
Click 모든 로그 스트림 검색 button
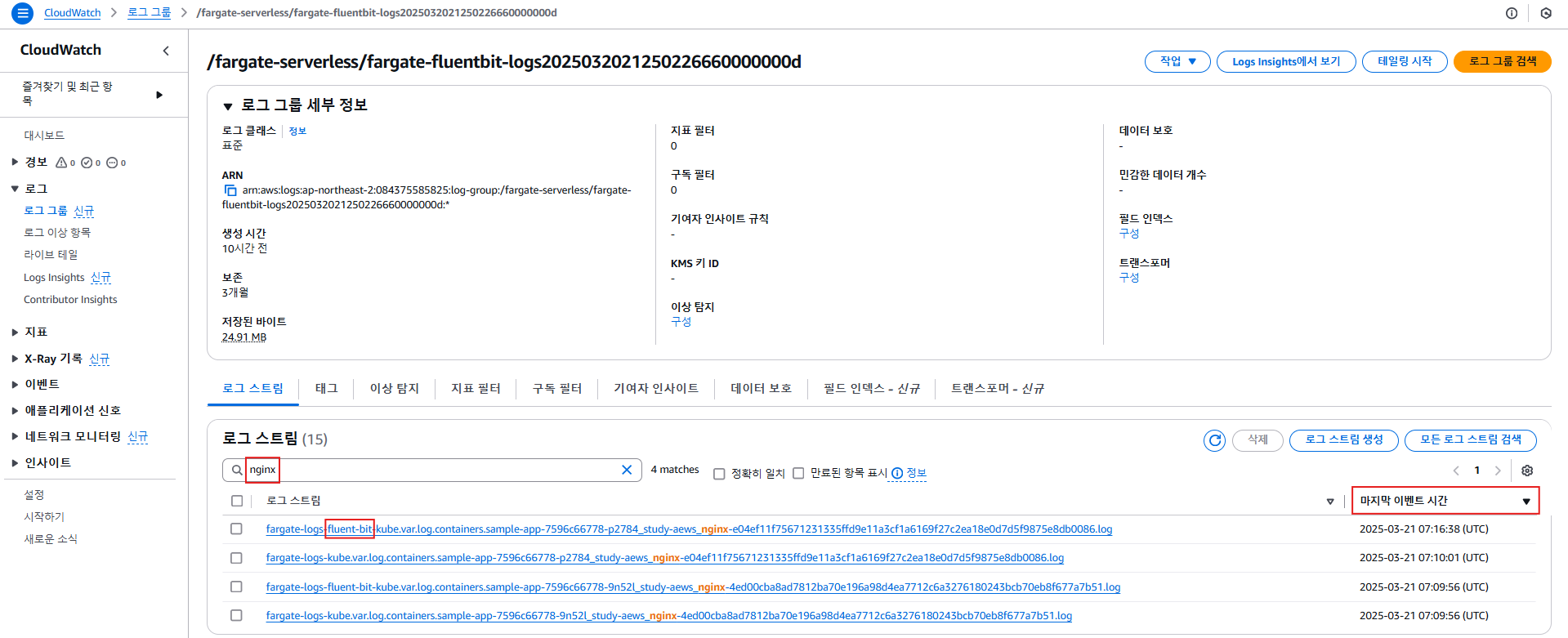click(1471, 440)
